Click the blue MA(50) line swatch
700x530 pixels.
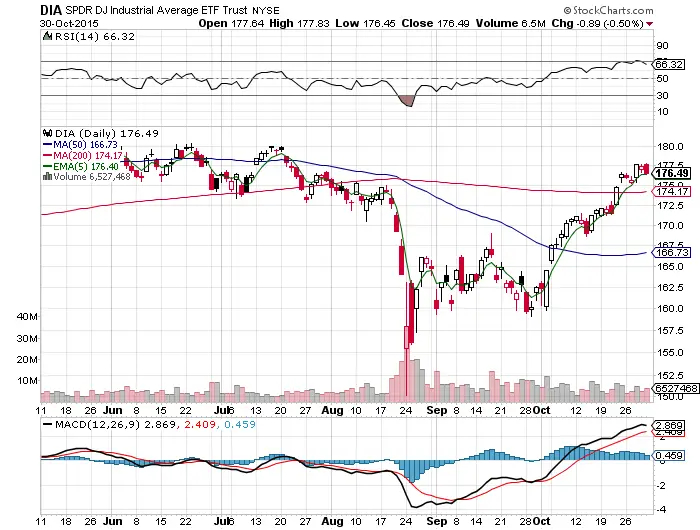point(47,145)
